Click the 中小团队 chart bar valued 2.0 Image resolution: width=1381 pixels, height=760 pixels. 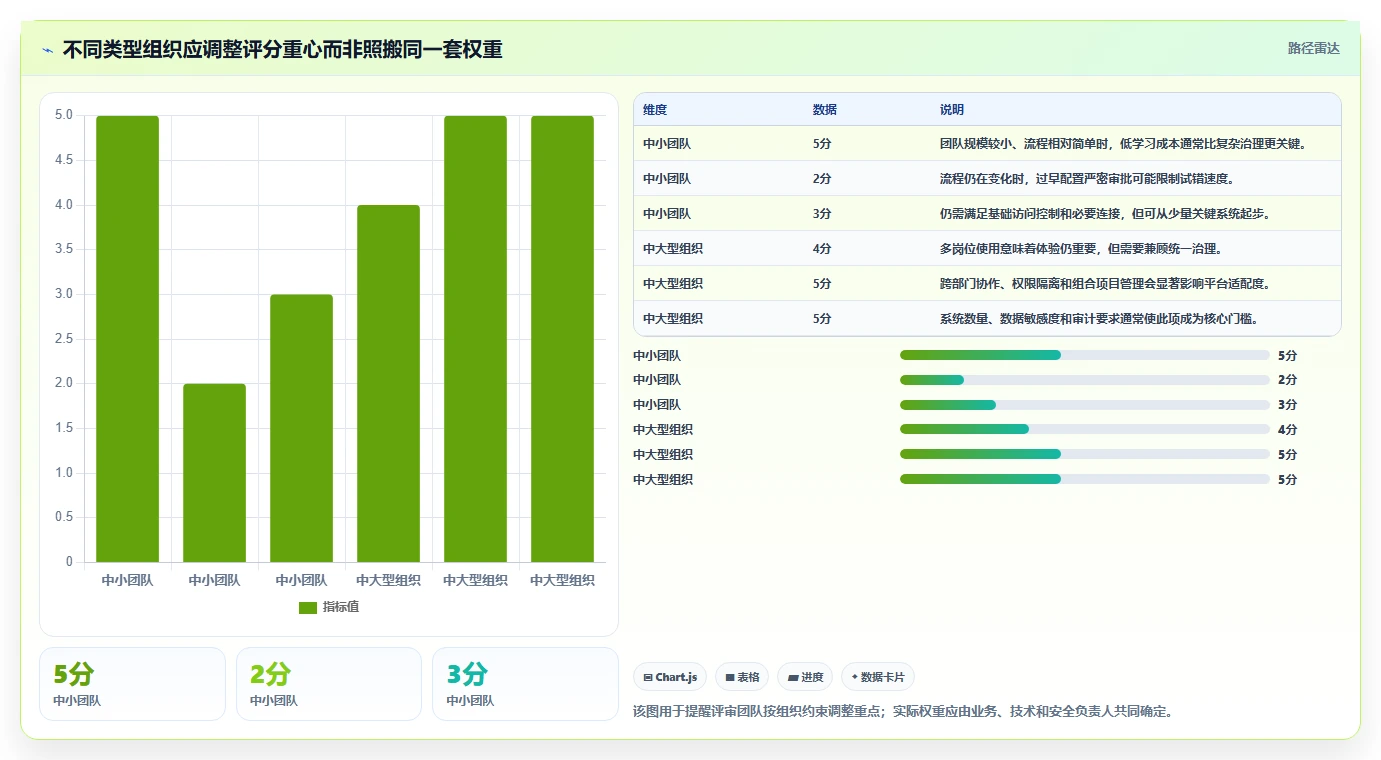(214, 473)
